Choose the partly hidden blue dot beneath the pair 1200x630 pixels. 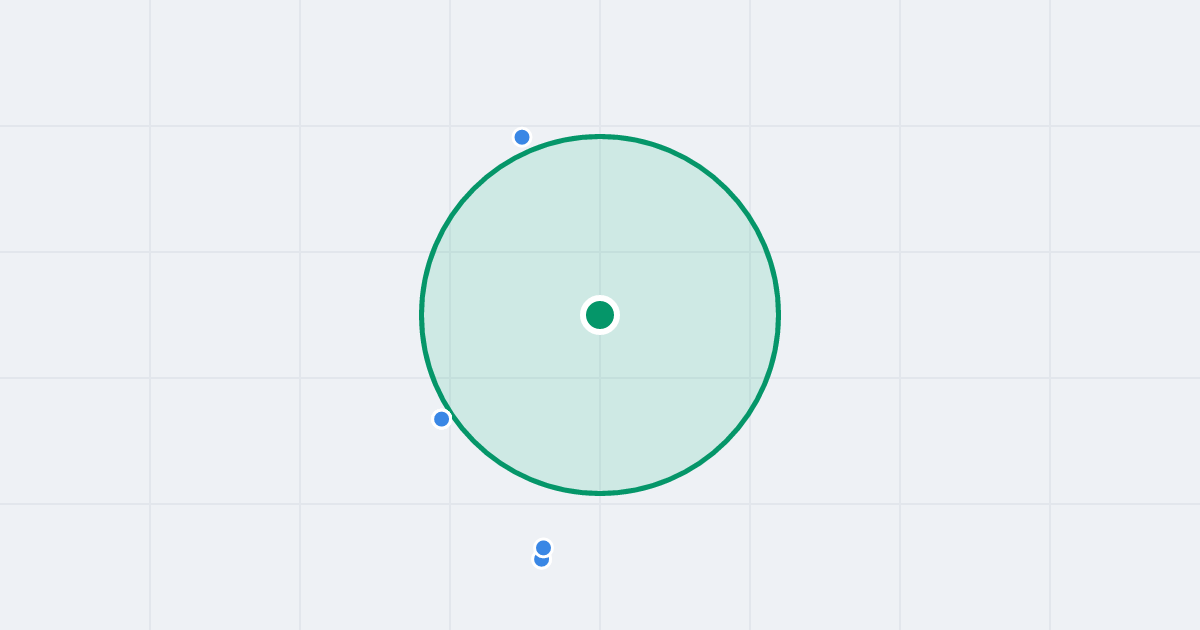pyautogui.click(x=541, y=561)
